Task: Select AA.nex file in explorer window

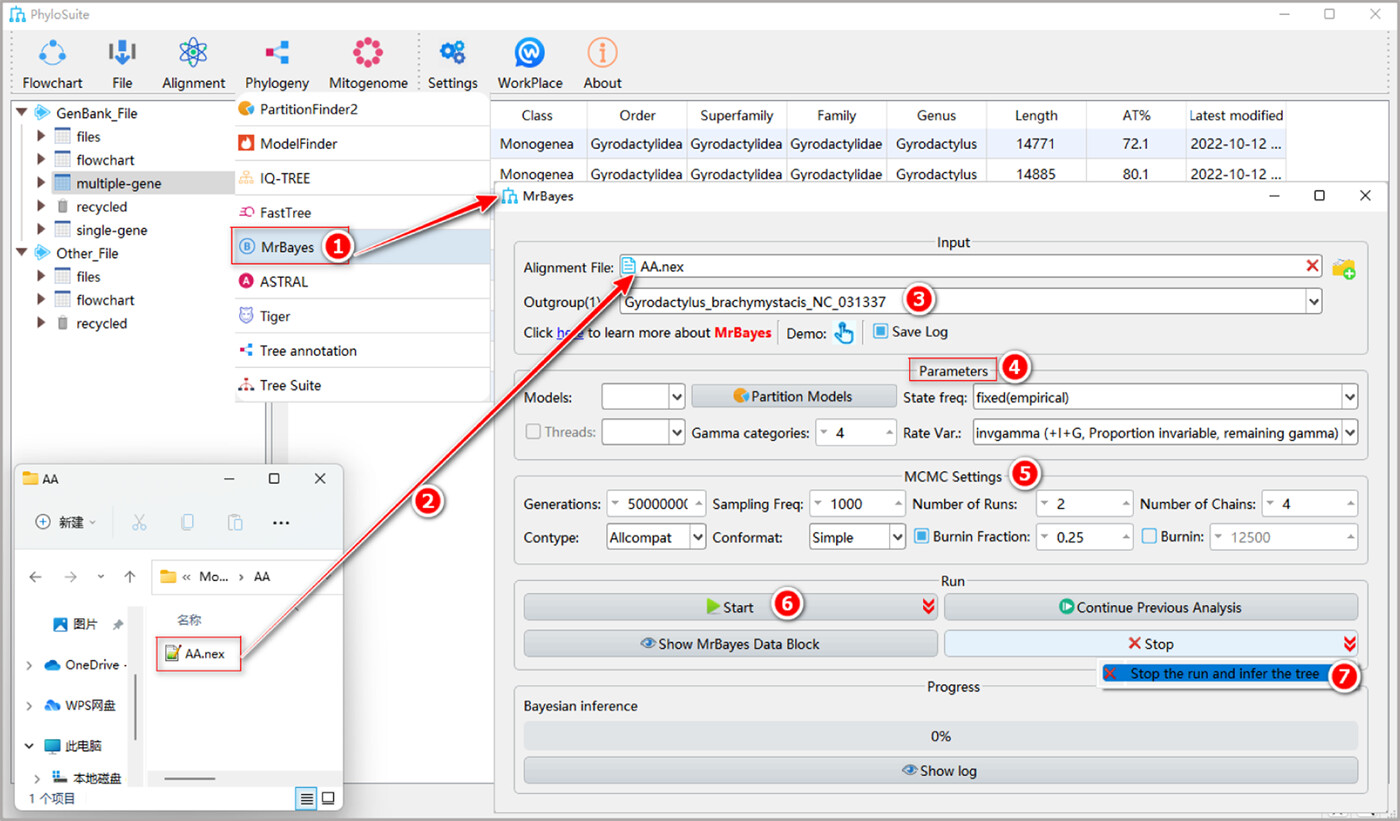Action: [x=196, y=653]
